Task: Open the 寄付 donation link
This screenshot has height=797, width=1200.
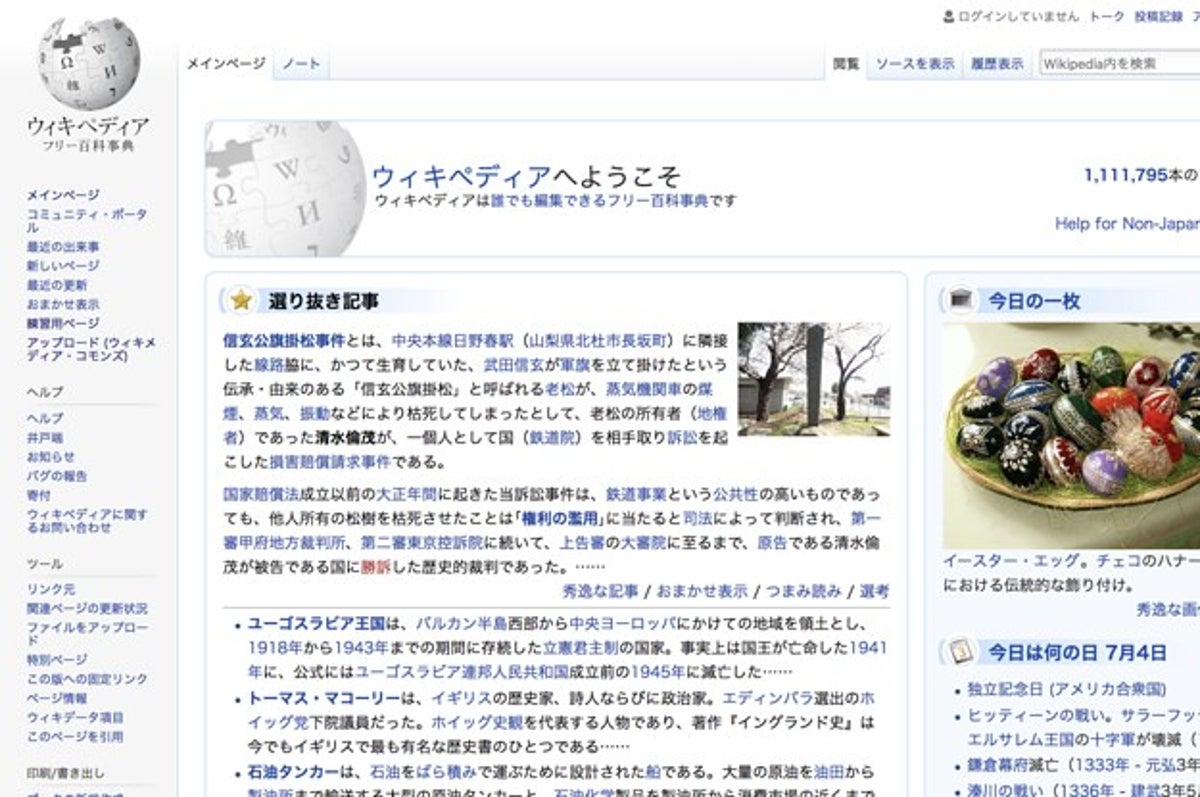Action: click(36, 496)
